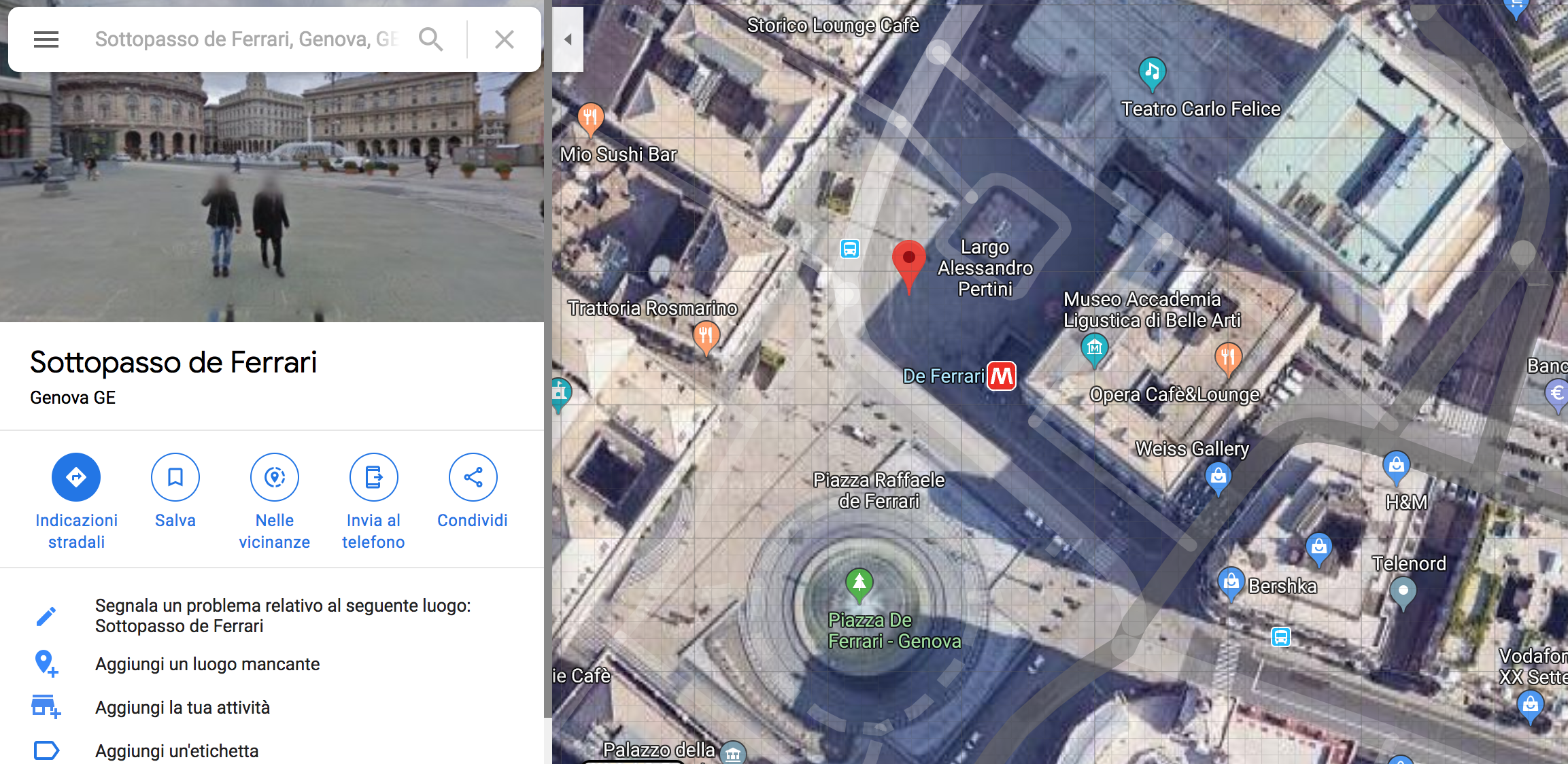Click the De Ferrari metro M icon
The height and width of the screenshot is (764, 1568).
[x=1001, y=376]
